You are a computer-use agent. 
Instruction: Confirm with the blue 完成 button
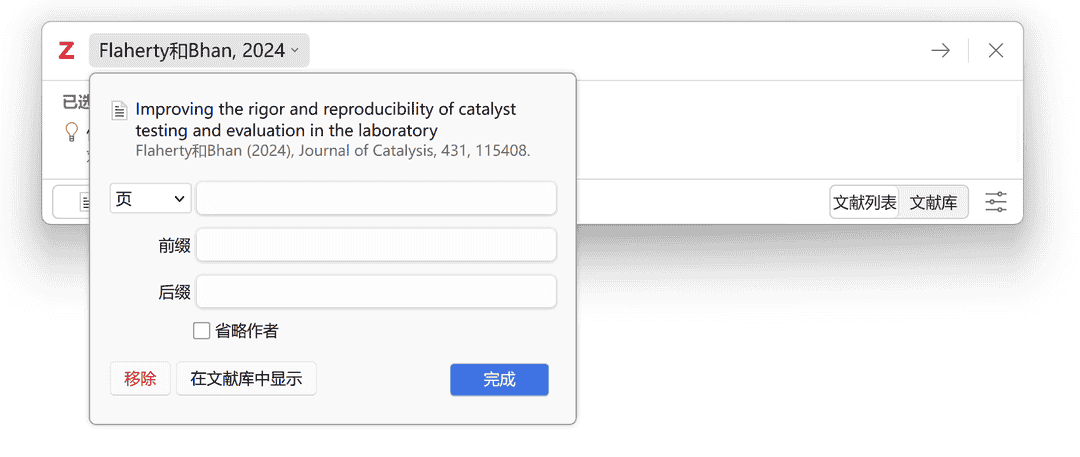tap(499, 379)
